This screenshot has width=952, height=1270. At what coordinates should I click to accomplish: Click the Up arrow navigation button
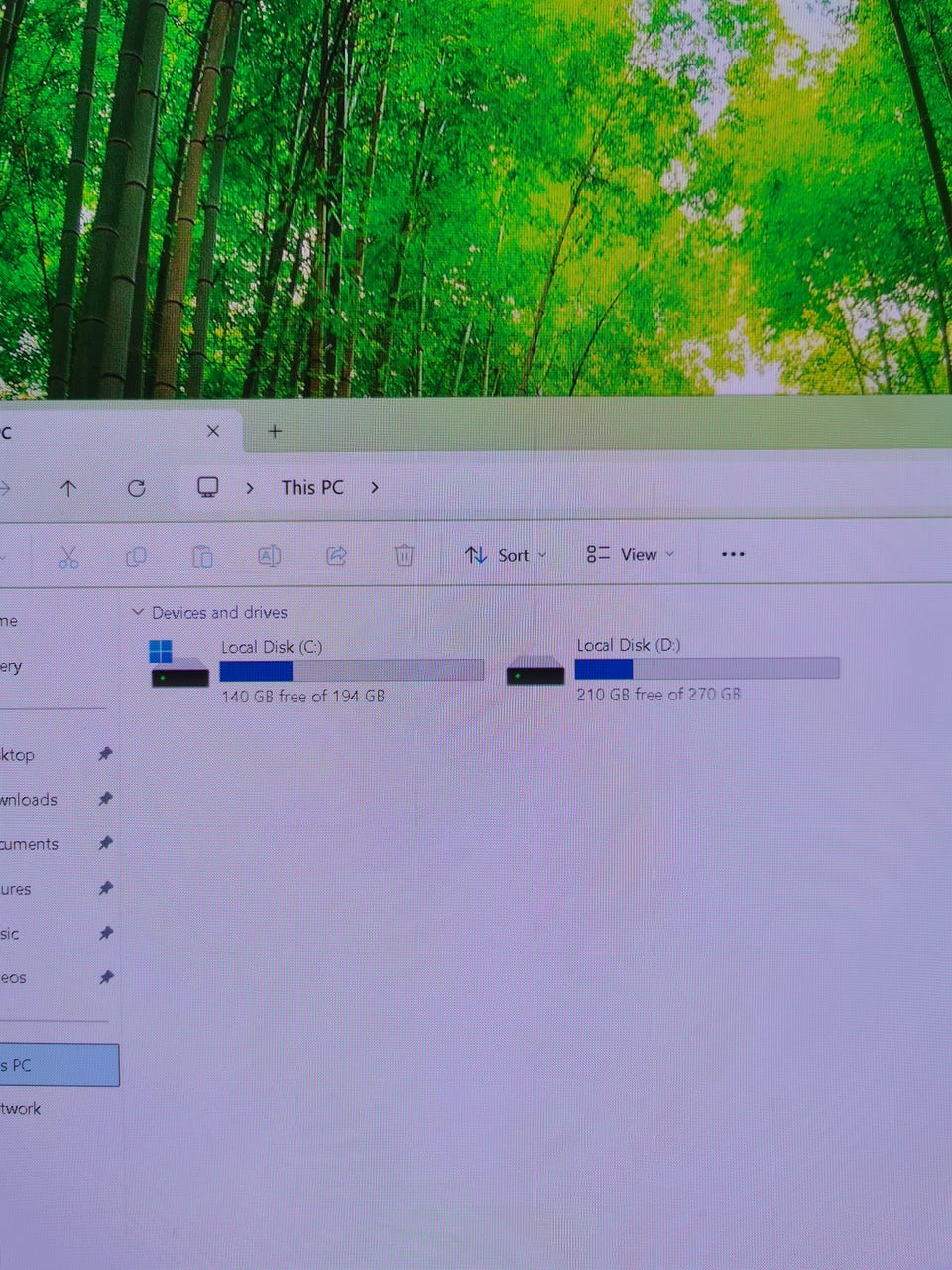(68, 488)
